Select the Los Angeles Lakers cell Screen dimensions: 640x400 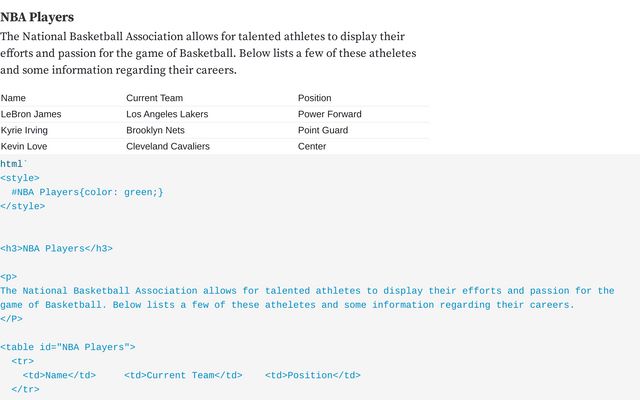(167, 114)
